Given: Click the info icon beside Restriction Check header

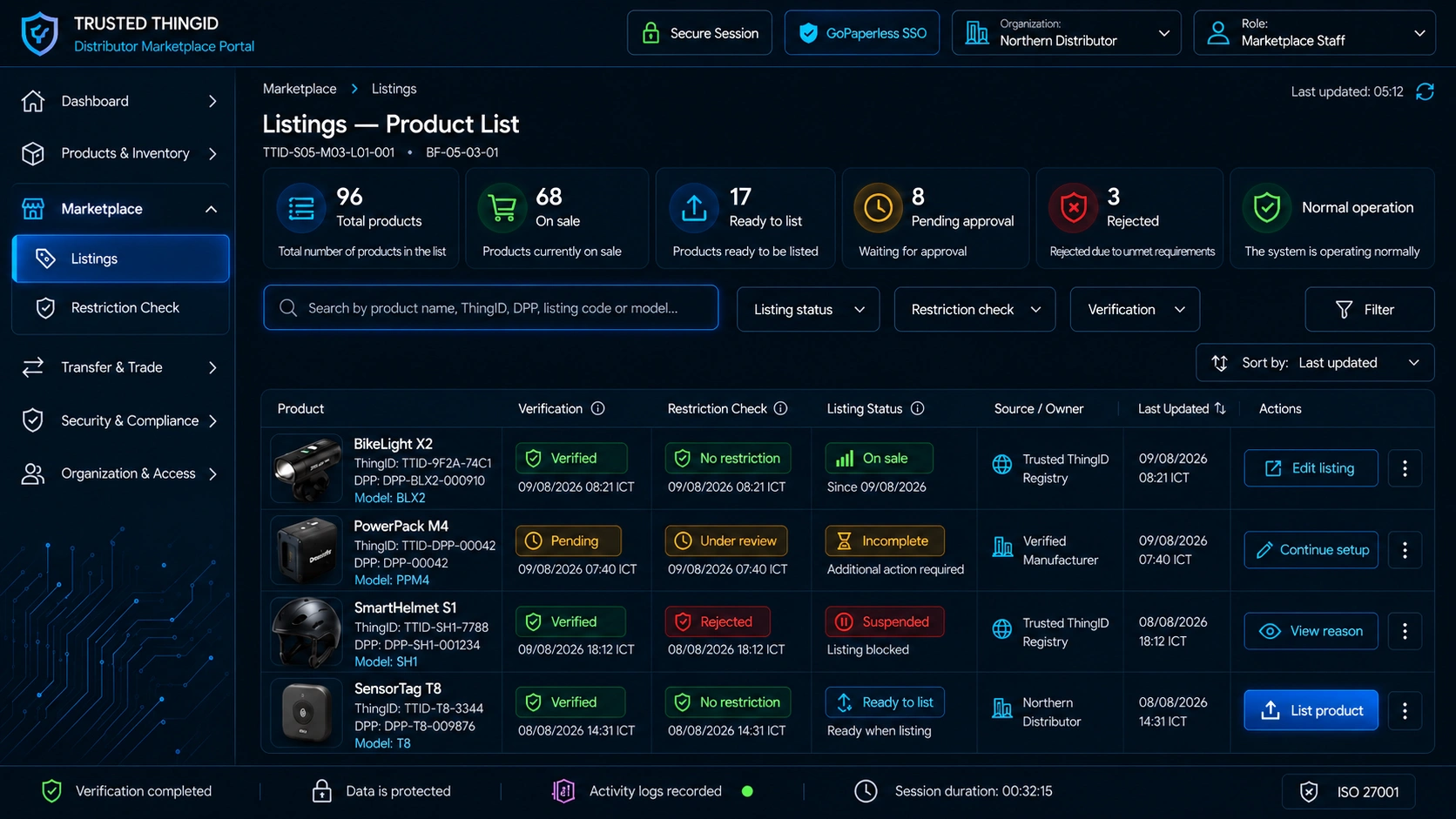Looking at the screenshot, I should click(x=781, y=408).
